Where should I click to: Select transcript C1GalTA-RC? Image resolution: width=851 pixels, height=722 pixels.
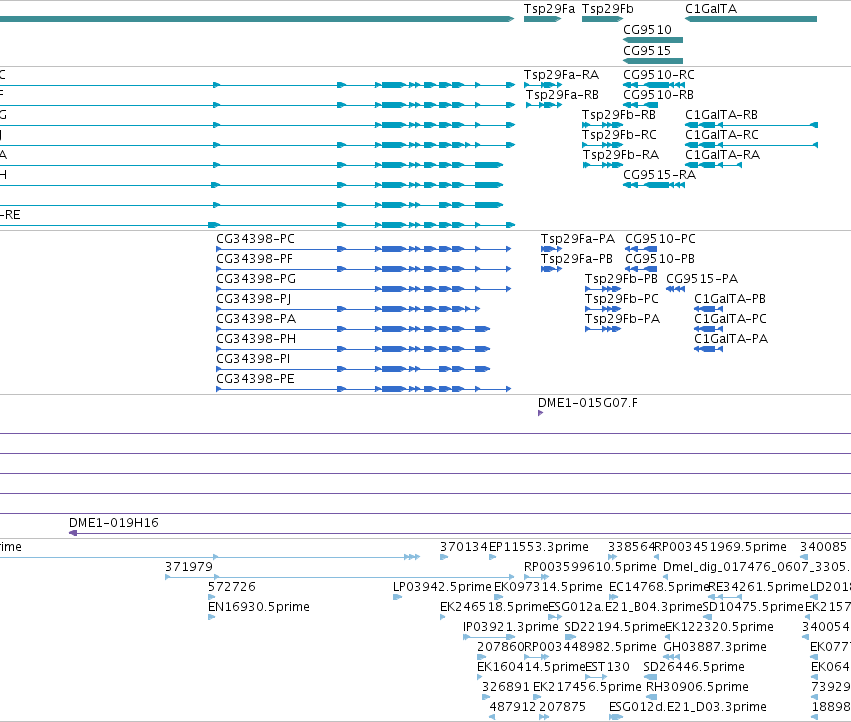(721, 135)
